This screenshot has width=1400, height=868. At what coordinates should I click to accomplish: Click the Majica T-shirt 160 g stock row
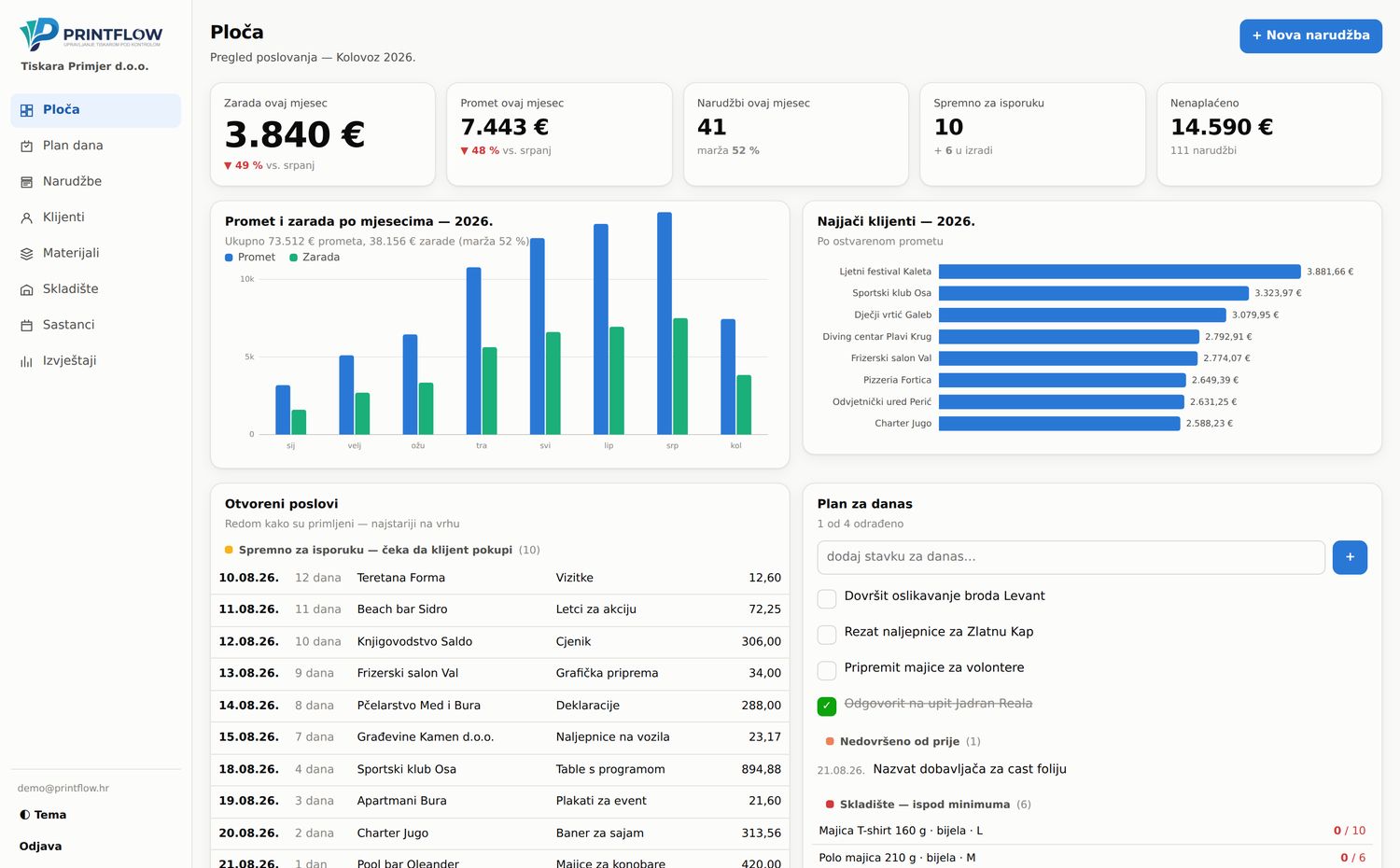pos(1092,831)
